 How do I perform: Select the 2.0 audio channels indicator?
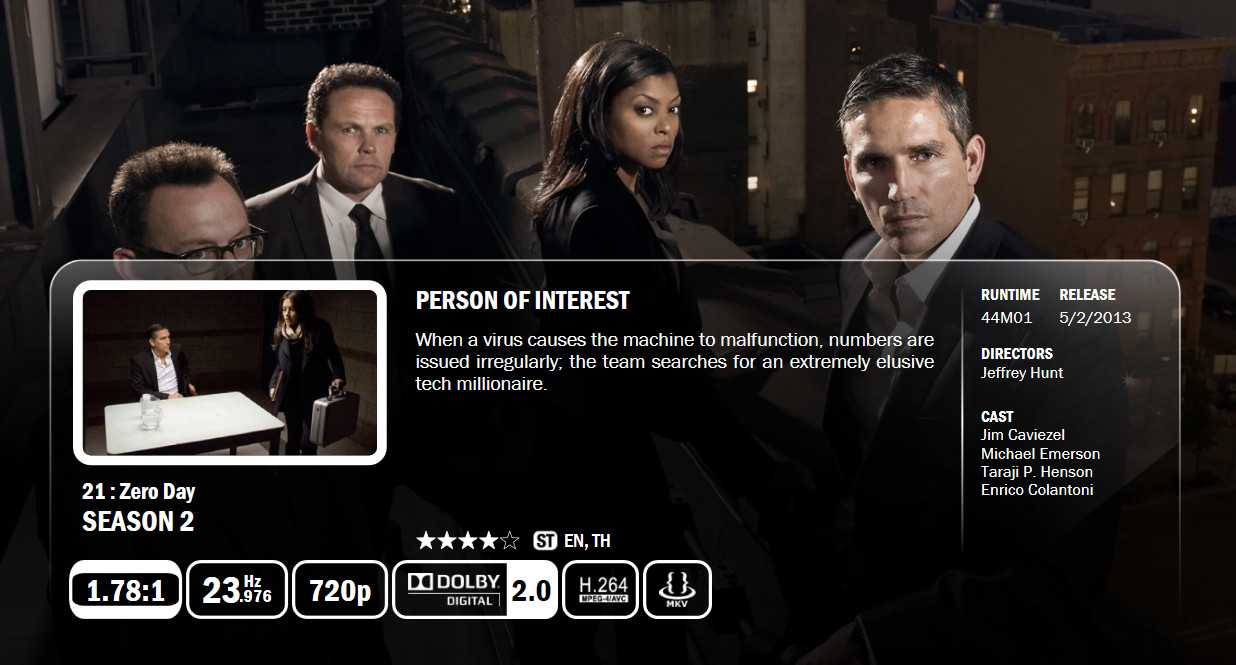[531, 590]
